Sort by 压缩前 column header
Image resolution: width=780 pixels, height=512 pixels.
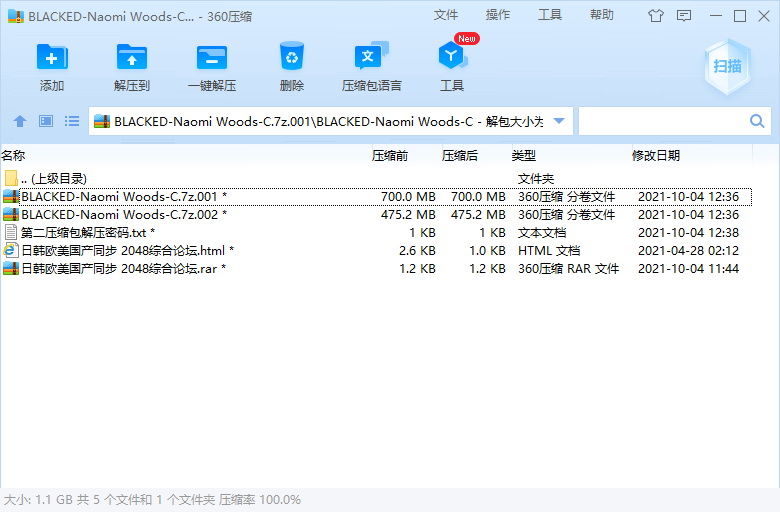390,156
